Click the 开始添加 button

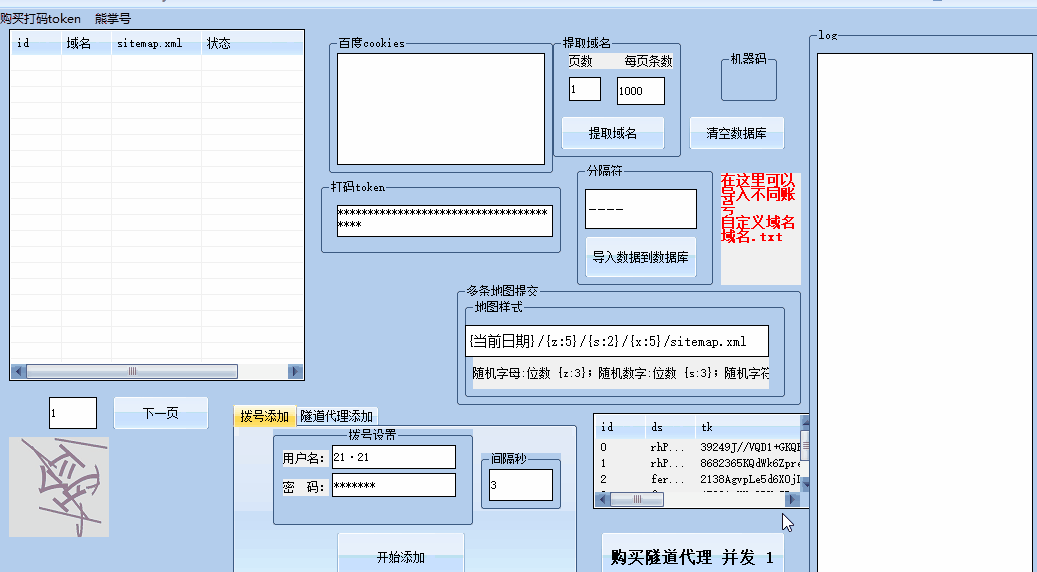pyautogui.click(x=401, y=555)
